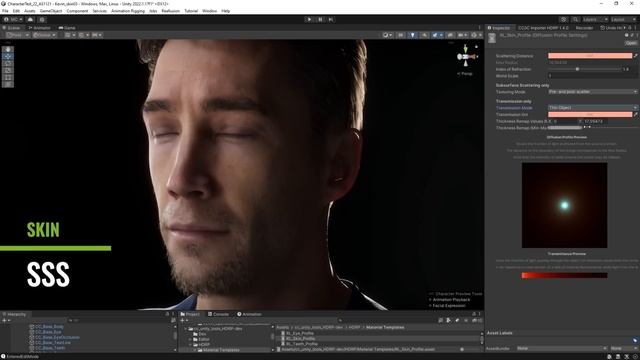
Task: Toggle scene audio icon
Action: click(424, 35)
